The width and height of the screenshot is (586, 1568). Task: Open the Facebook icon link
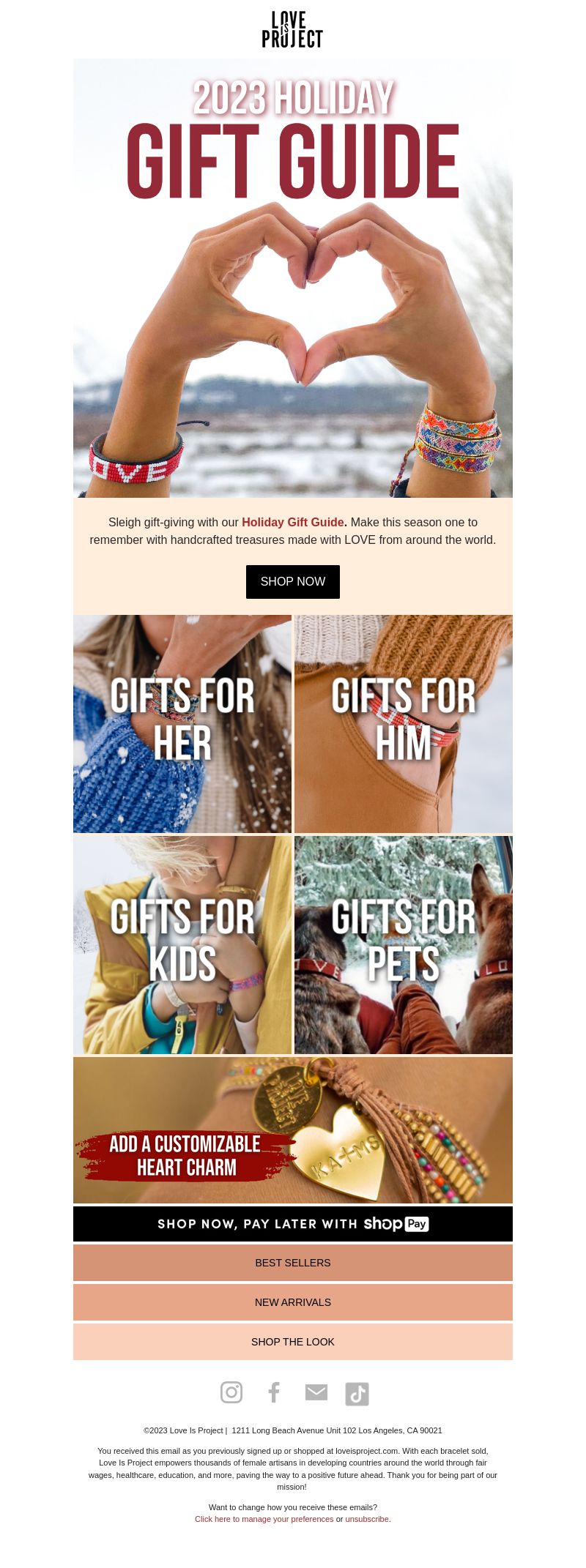pyautogui.click(x=274, y=1392)
